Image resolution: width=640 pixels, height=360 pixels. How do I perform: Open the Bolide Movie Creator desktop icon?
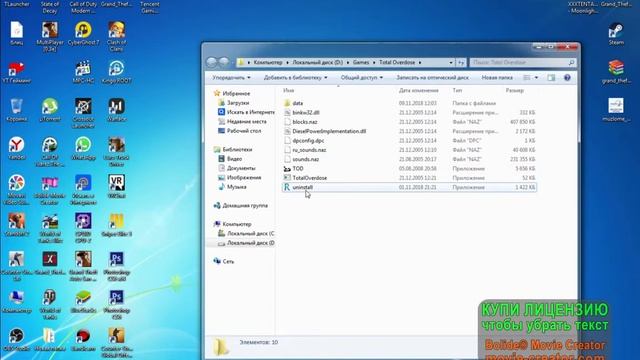50,189
